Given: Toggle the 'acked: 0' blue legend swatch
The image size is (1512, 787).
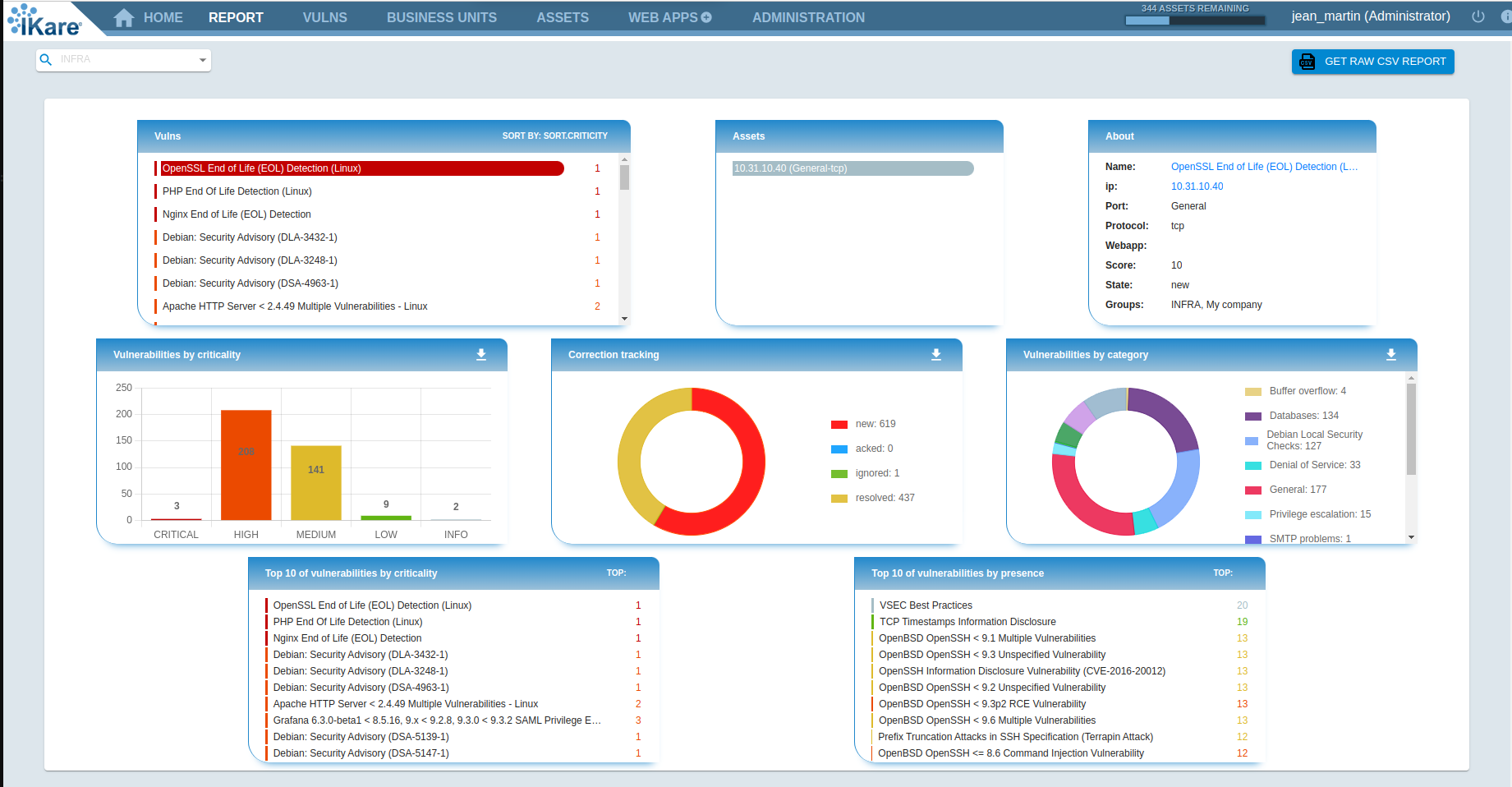Looking at the screenshot, I should [839, 449].
